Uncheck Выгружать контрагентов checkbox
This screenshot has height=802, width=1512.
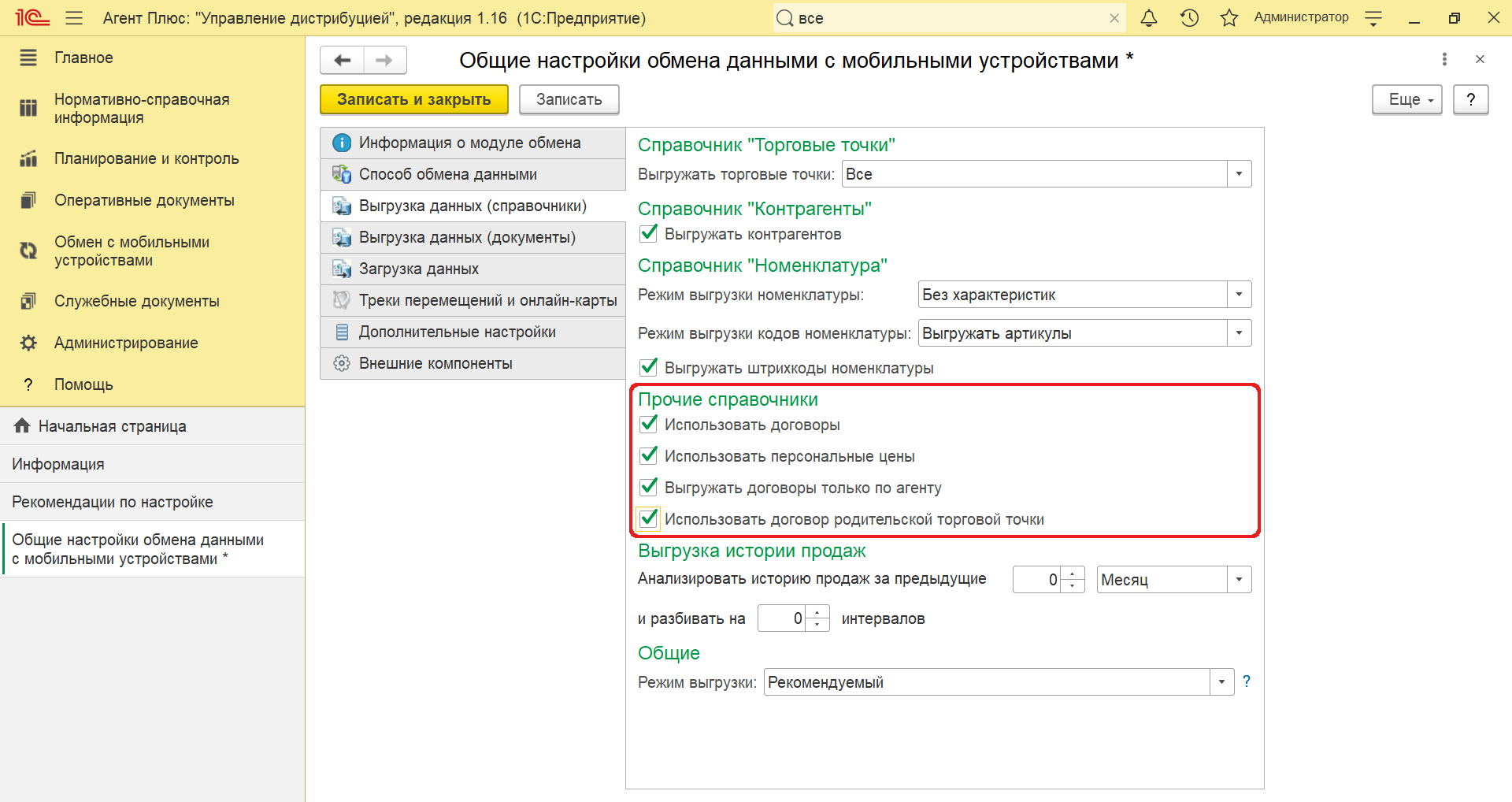[x=649, y=234]
